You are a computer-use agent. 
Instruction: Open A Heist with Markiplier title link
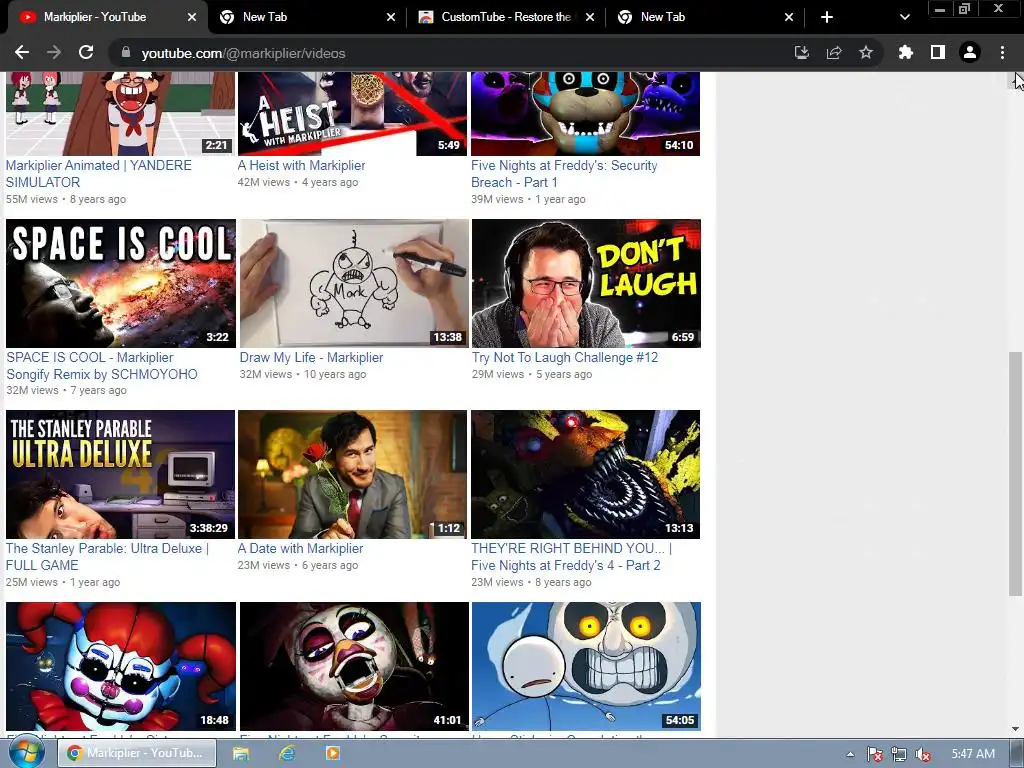tap(301, 165)
